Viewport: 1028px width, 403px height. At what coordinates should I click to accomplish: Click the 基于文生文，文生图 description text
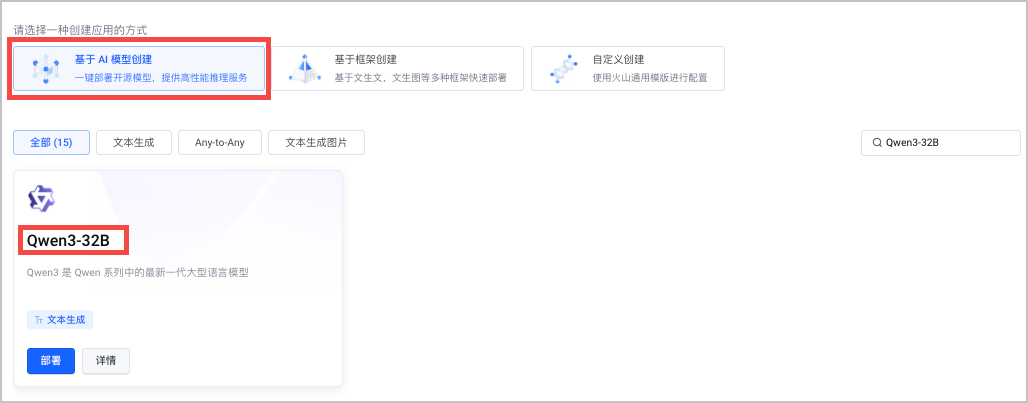click(x=420, y=77)
